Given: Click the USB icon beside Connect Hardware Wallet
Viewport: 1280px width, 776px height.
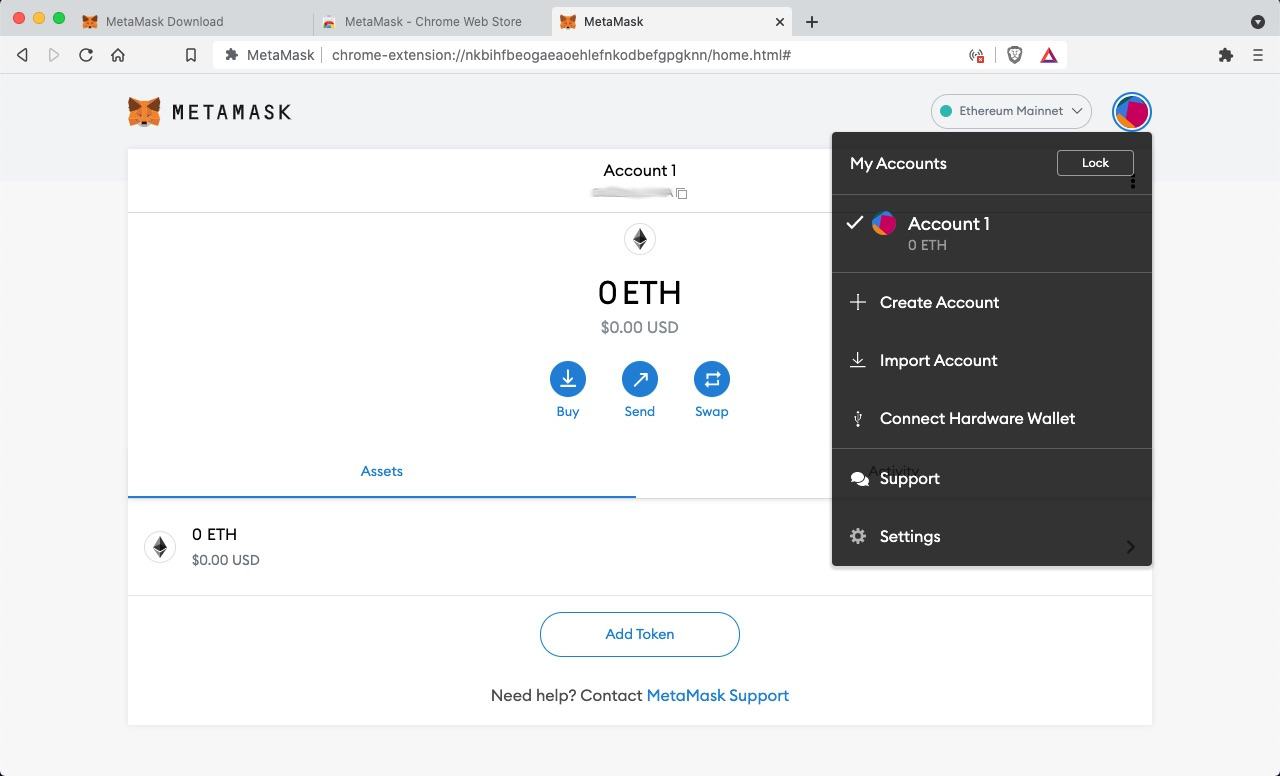Looking at the screenshot, I should 858,418.
